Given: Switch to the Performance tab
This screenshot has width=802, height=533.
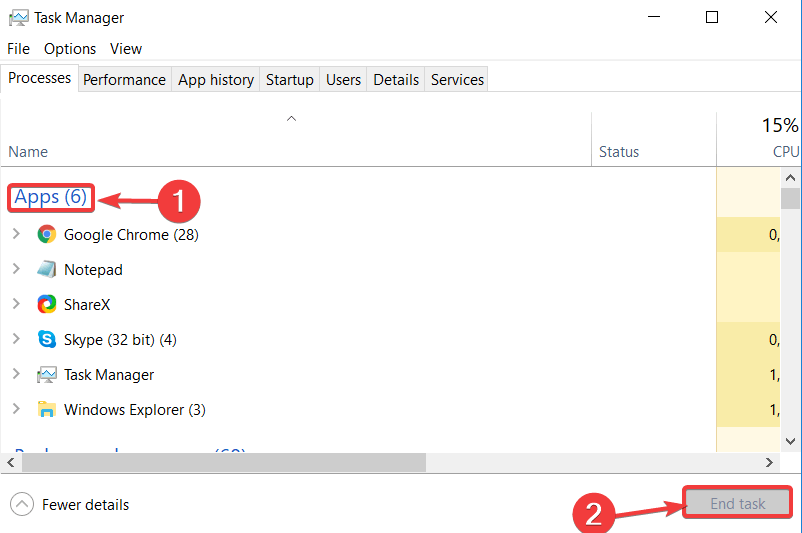Looking at the screenshot, I should point(124,80).
